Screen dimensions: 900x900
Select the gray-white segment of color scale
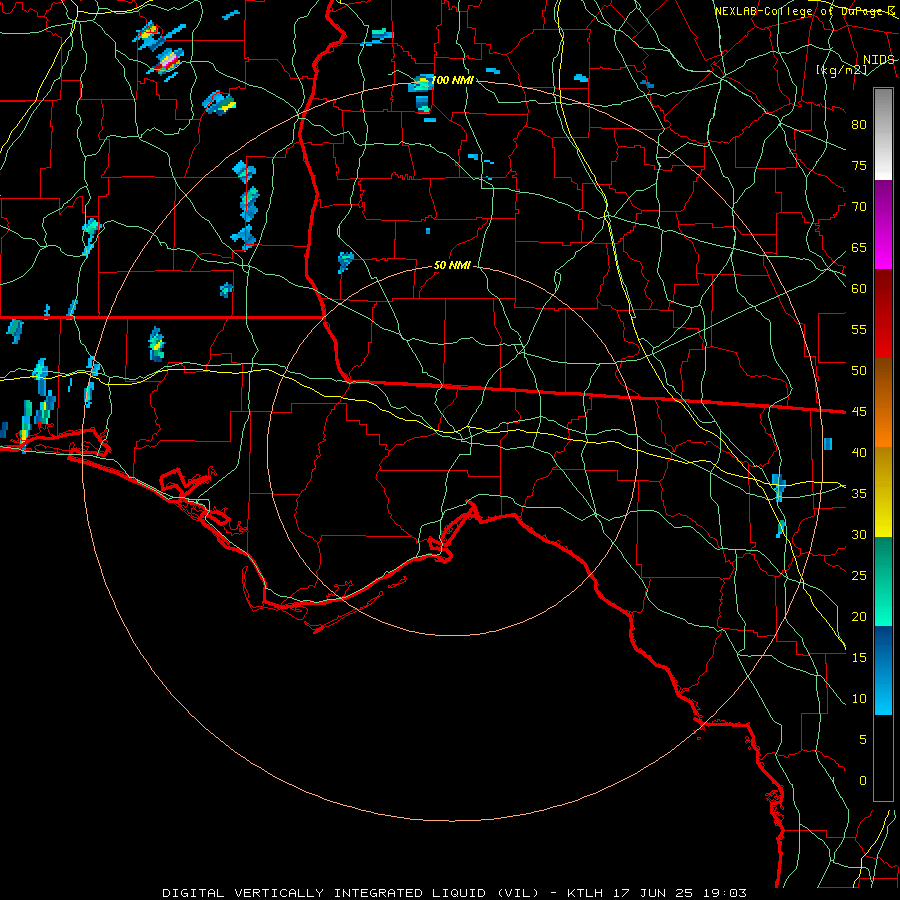883,134
